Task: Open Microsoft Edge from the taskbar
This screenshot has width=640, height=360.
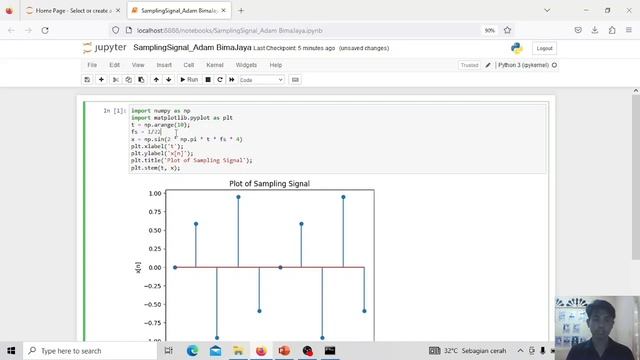Action: pos(192,351)
